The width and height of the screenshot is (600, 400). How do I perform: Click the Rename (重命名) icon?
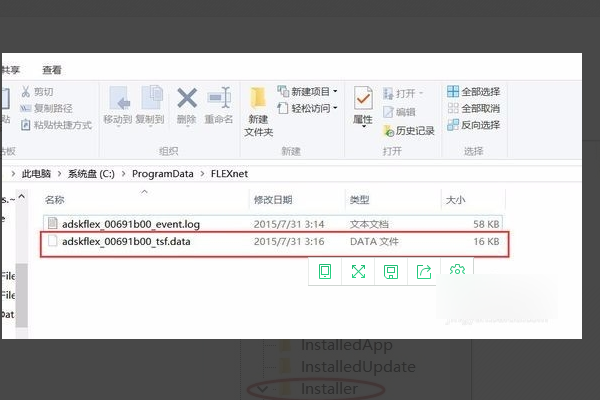point(219,98)
